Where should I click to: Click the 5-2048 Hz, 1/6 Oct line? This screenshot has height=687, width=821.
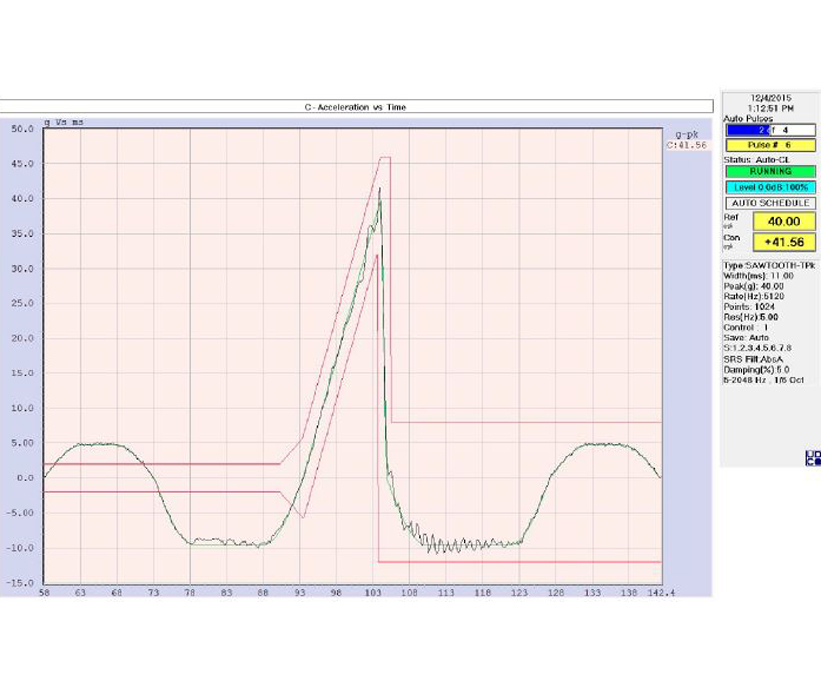[763, 380]
